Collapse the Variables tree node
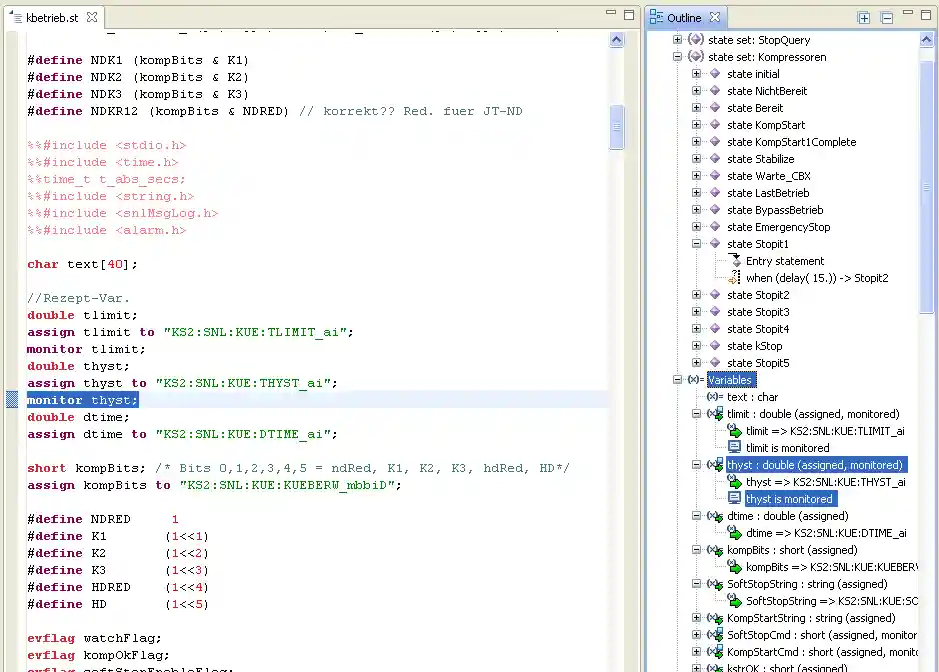The image size is (939, 672). click(x=678, y=380)
